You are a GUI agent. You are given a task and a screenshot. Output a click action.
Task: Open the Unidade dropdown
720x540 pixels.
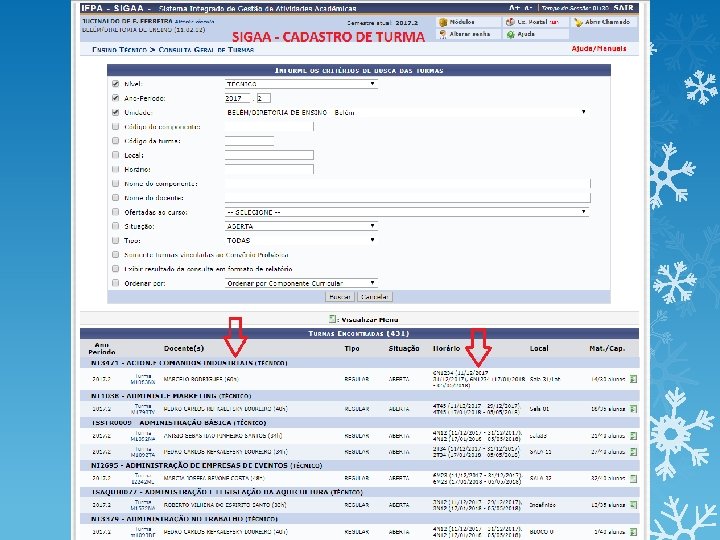click(x=407, y=112)
